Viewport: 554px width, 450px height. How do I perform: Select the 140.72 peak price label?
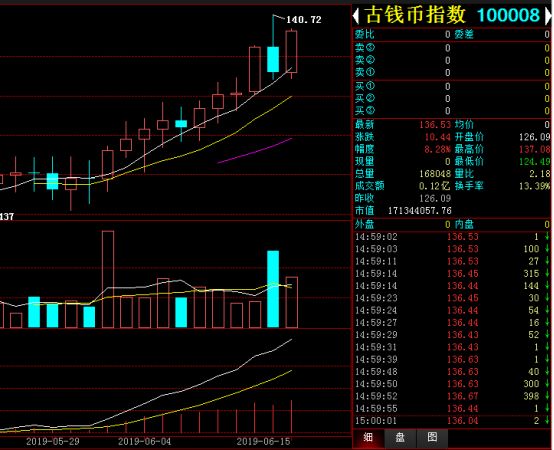(x=303, y=20)
